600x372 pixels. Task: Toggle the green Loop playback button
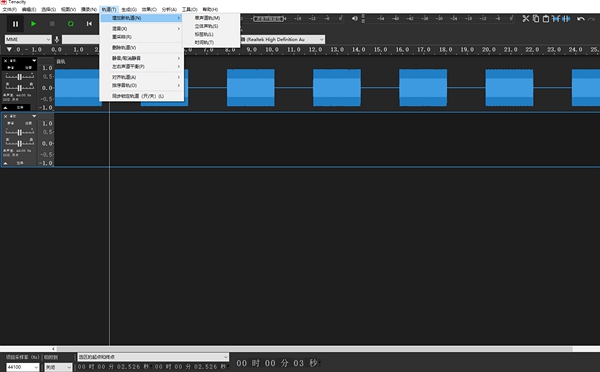click(x=70, y=24)
